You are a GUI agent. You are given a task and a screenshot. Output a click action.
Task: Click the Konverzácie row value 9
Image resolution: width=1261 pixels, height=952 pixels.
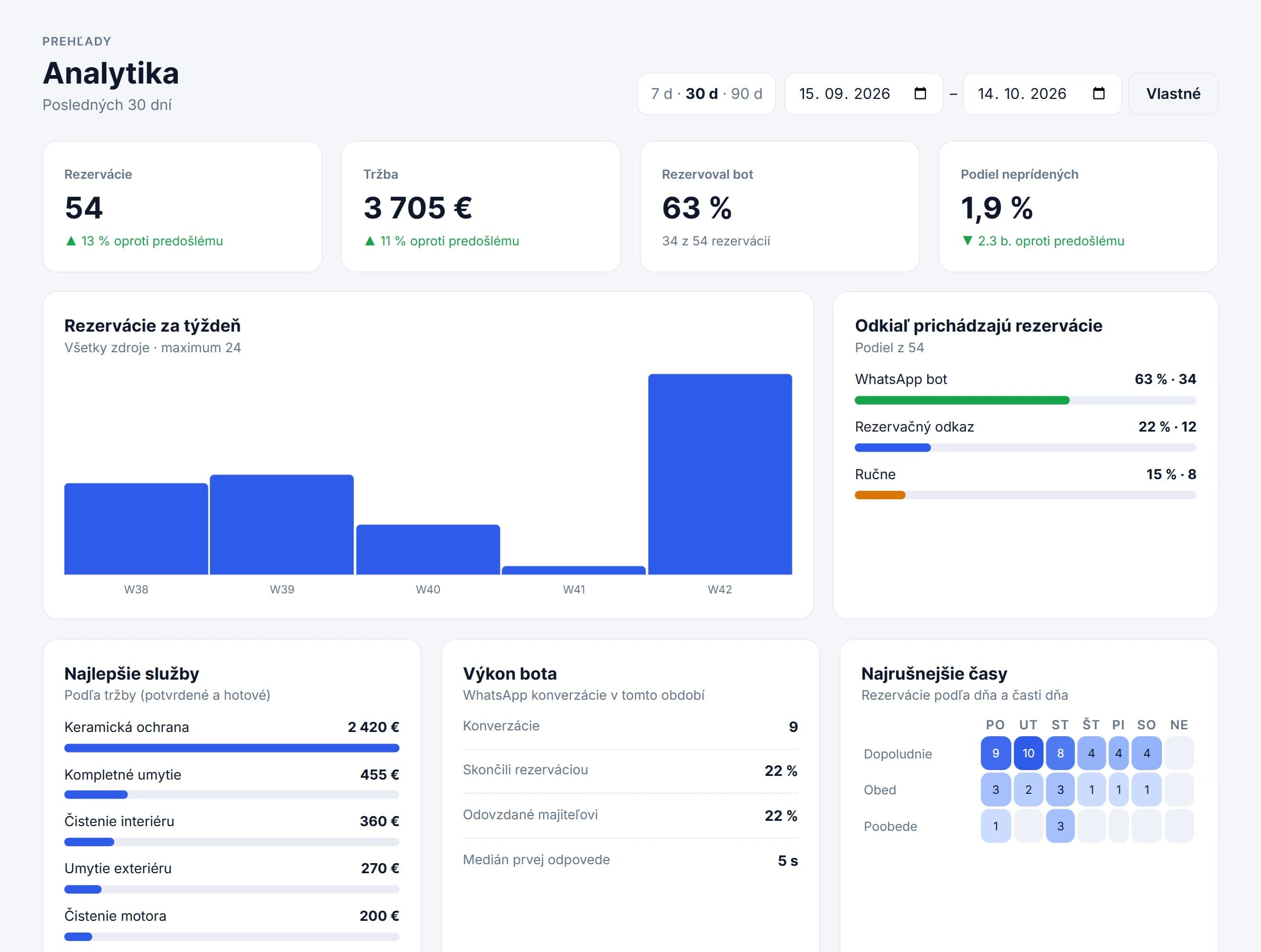(793, 727)
